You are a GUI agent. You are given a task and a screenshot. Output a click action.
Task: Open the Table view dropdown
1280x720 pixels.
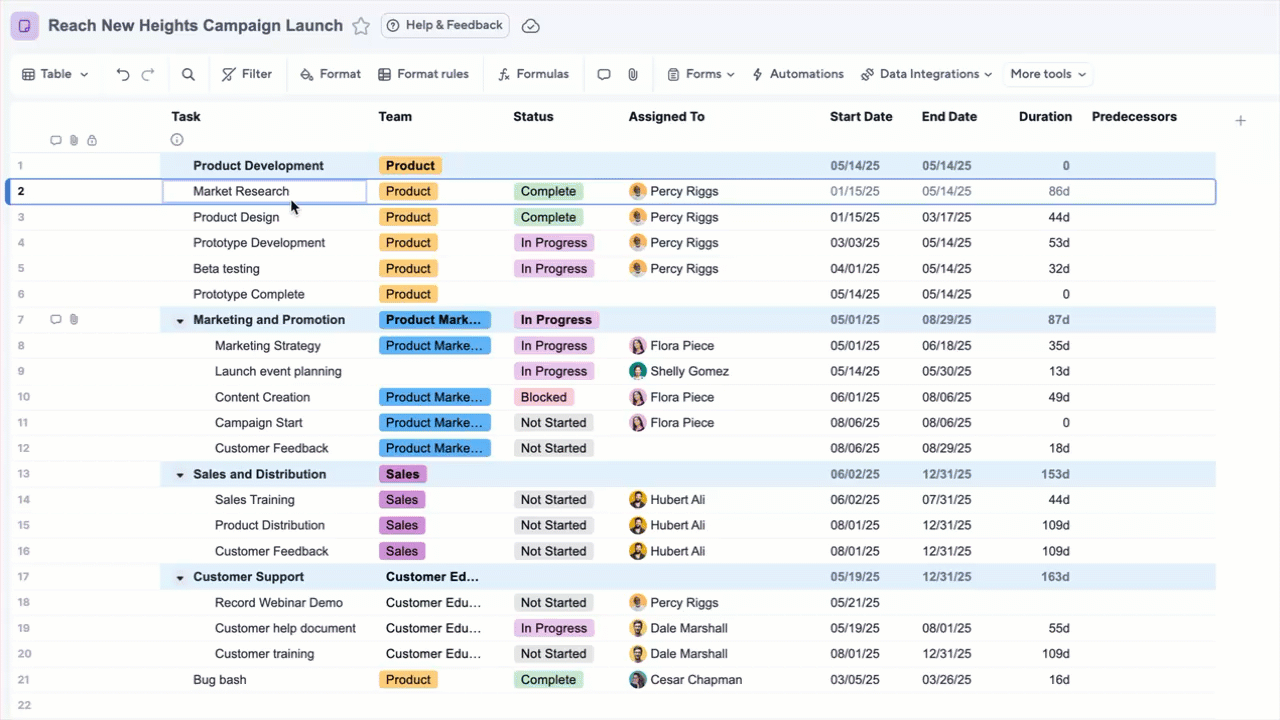tap(56, 74)
